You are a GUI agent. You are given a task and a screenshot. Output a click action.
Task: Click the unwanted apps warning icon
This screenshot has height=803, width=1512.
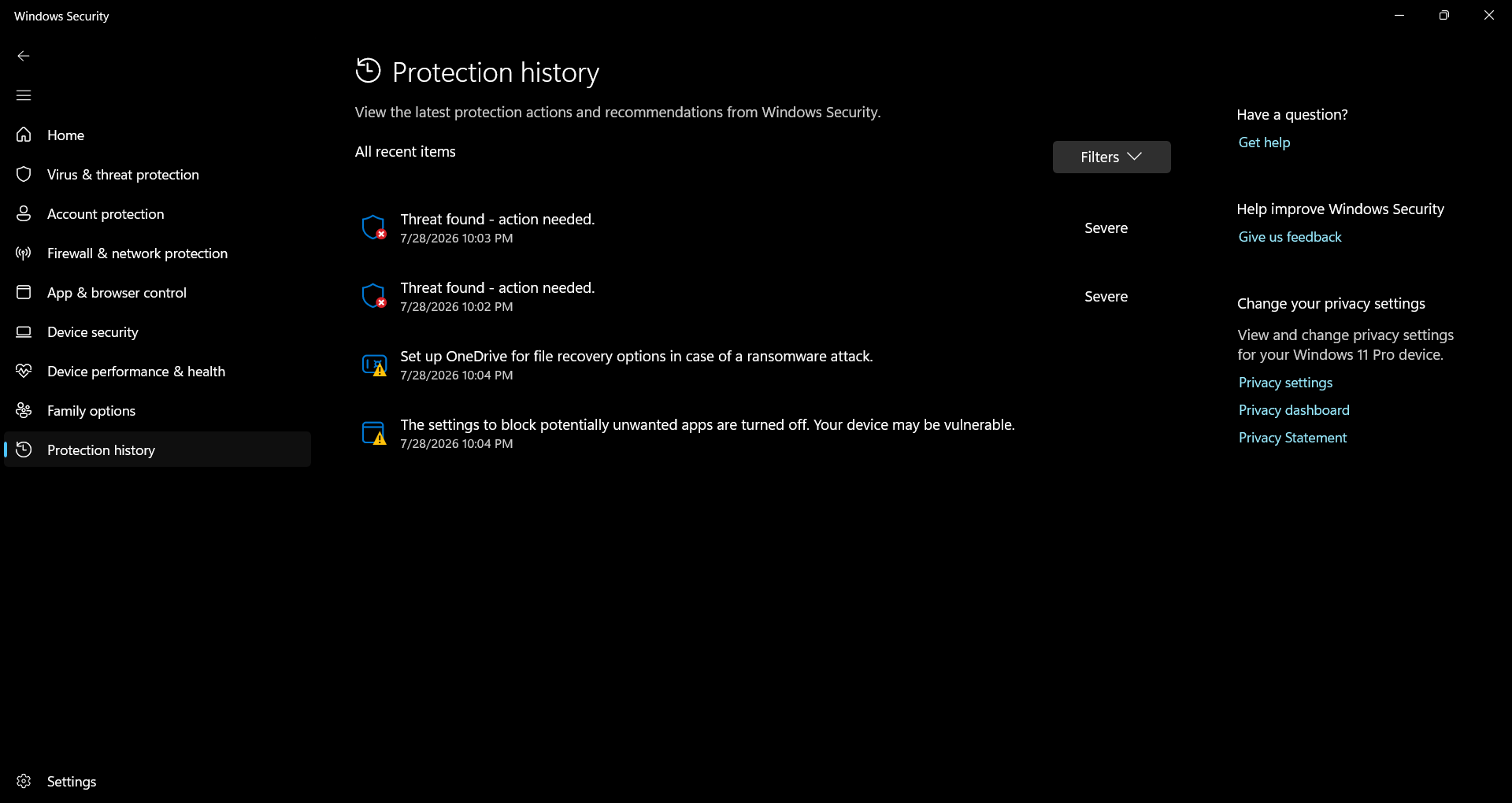pos(374,433)
